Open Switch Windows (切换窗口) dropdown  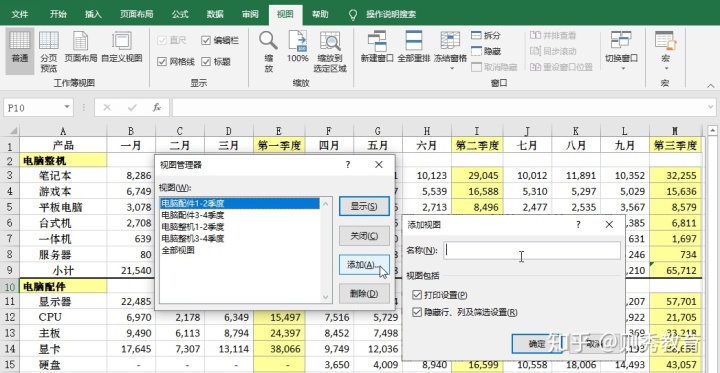621,51
